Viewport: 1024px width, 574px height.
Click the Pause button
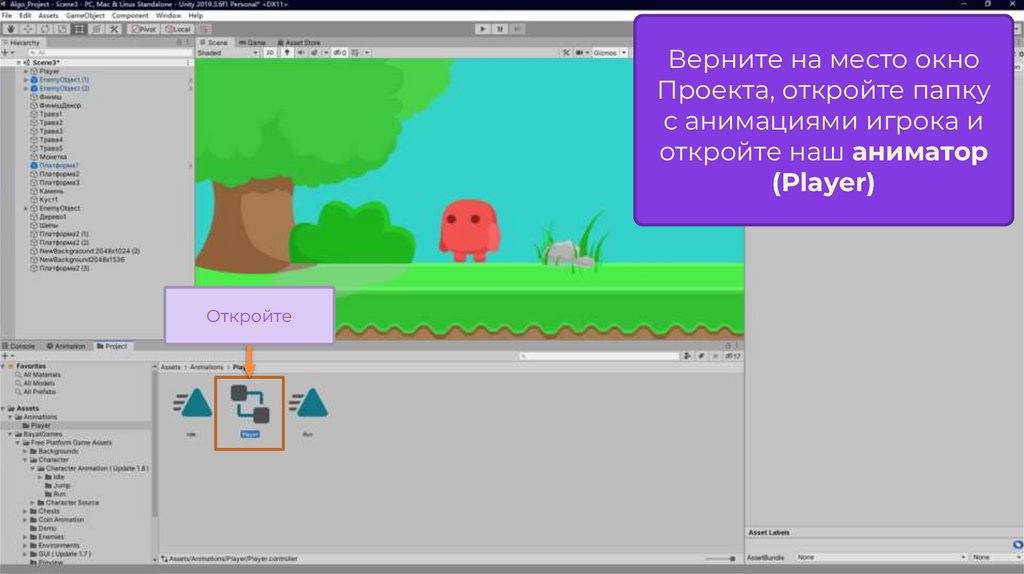pos(500,29)
